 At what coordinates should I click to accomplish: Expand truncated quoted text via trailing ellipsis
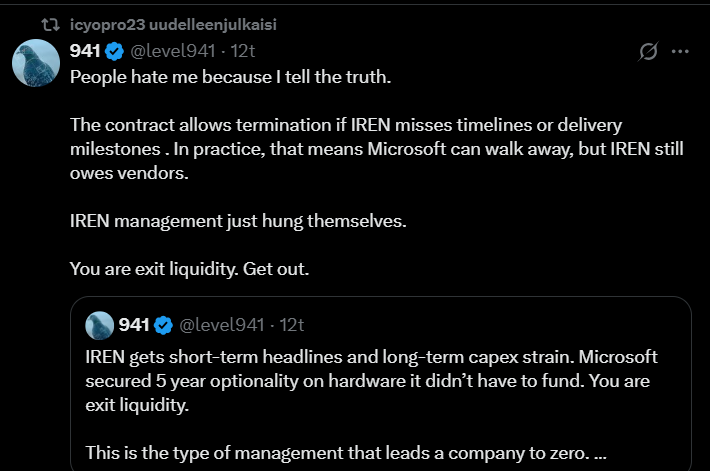[600, 452]
